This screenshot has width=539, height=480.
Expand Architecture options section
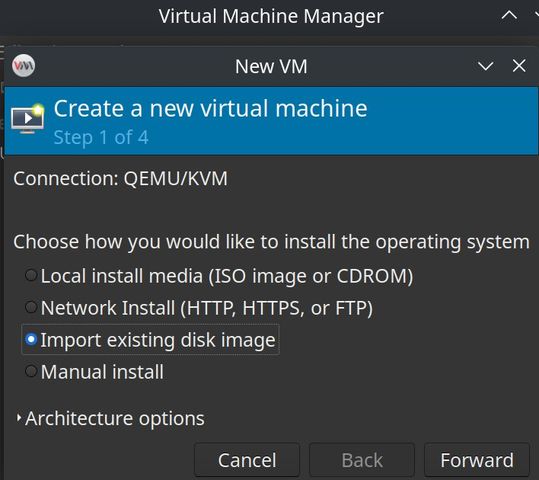pyautogui.click(x=110, y=418)
